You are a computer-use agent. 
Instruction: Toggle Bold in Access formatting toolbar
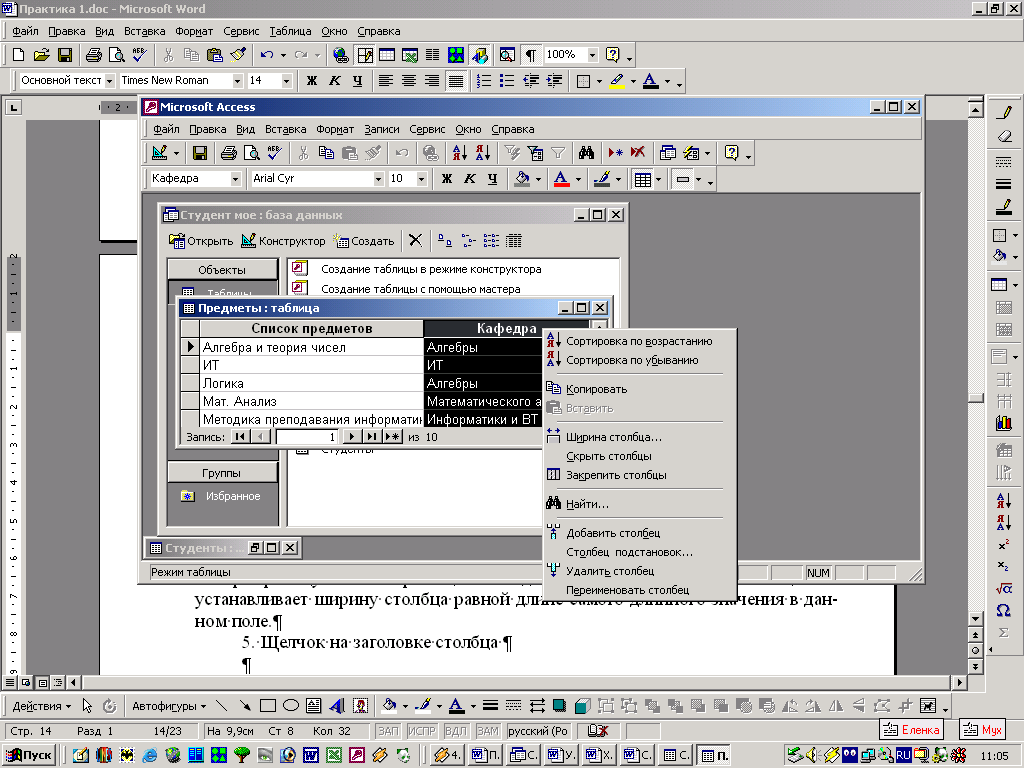(447, 178)
